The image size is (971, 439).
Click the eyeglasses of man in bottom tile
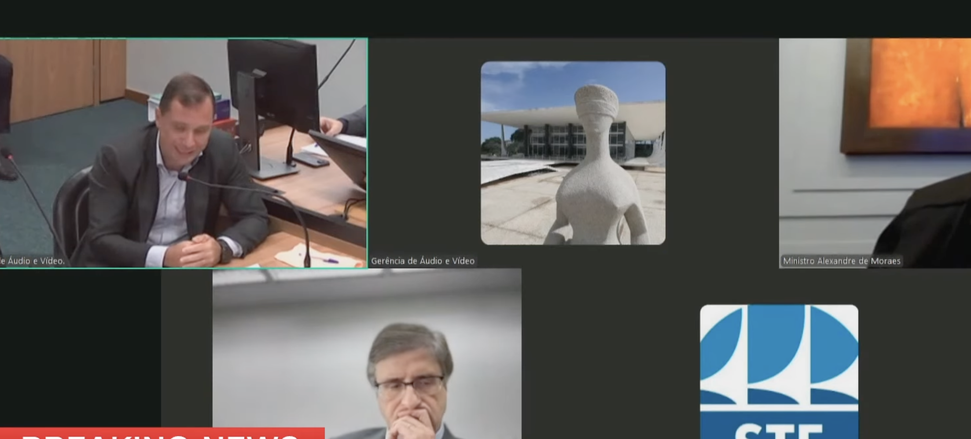pos(409,385)
